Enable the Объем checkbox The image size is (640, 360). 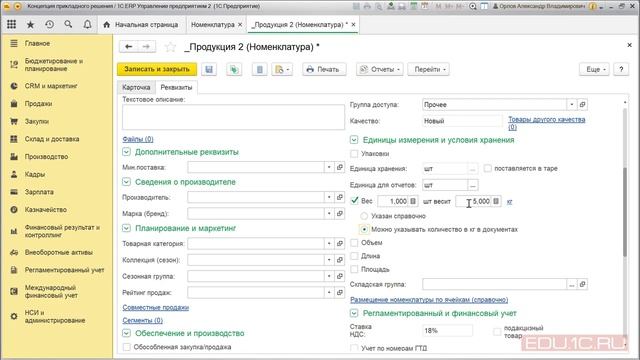click(x=354, y=242)
